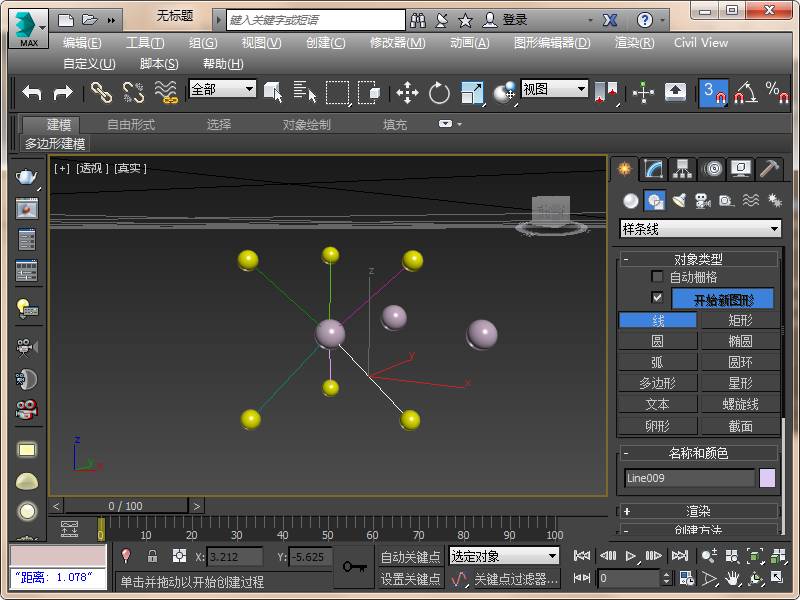Select the Rotate tool in toolbar
This screenshot has height=600, width=800.
[x=439, y=93]
